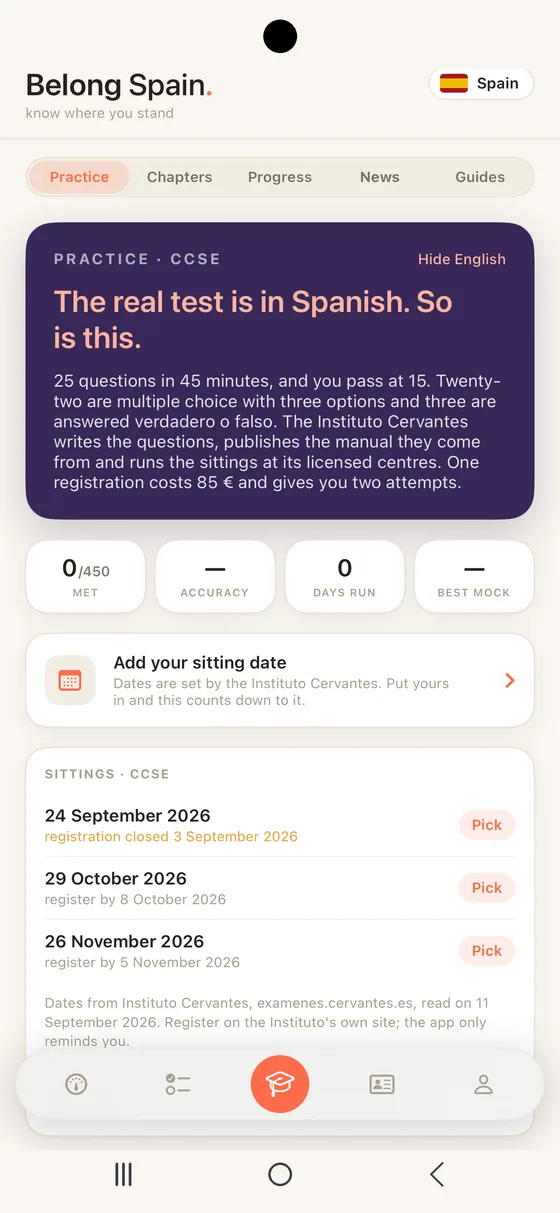Tap Android recent apps button
Image resolution: width=560 pixels, height=1213 pixels.
(x=123, y=1174)
